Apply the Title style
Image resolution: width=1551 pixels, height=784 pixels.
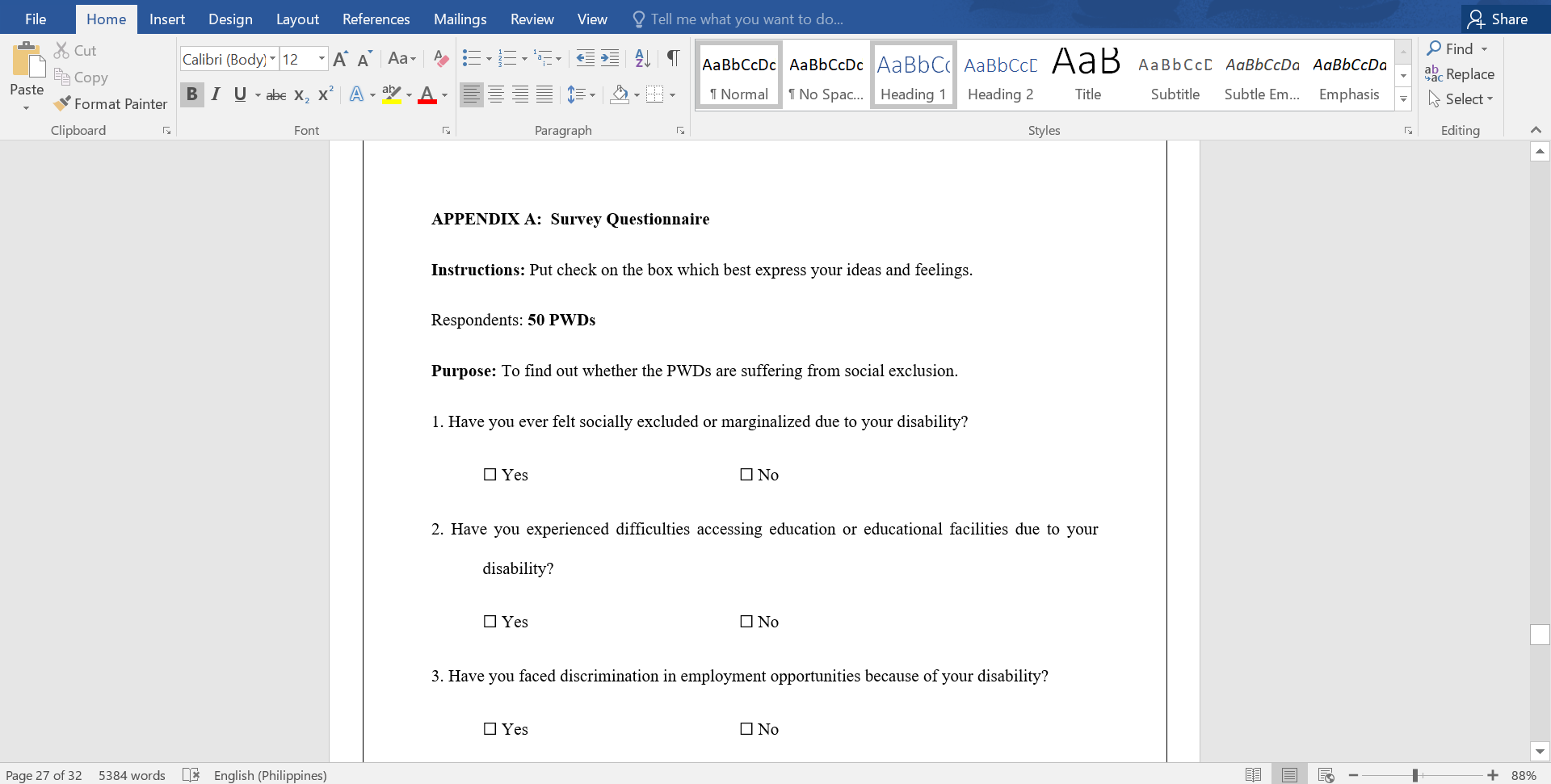[1087, 75]
